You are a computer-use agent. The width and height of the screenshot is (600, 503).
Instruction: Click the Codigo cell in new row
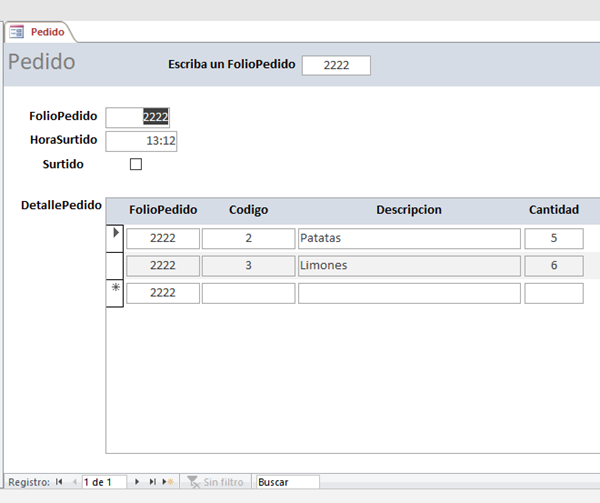(x=248, y=293)
